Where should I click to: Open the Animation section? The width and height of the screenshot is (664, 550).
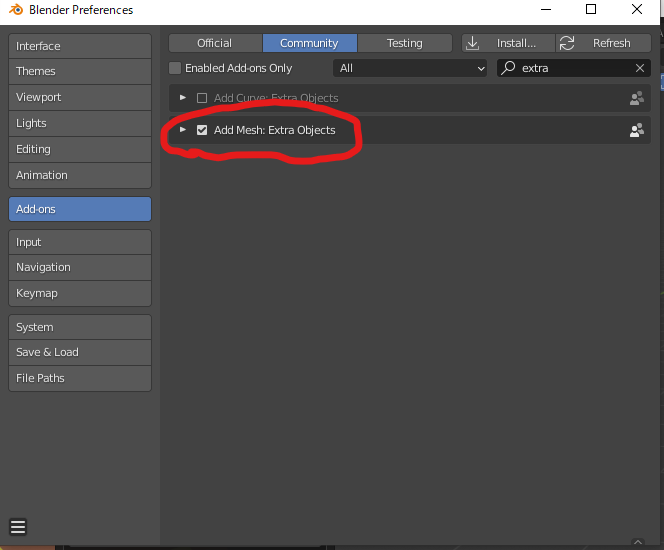[80, 175]
